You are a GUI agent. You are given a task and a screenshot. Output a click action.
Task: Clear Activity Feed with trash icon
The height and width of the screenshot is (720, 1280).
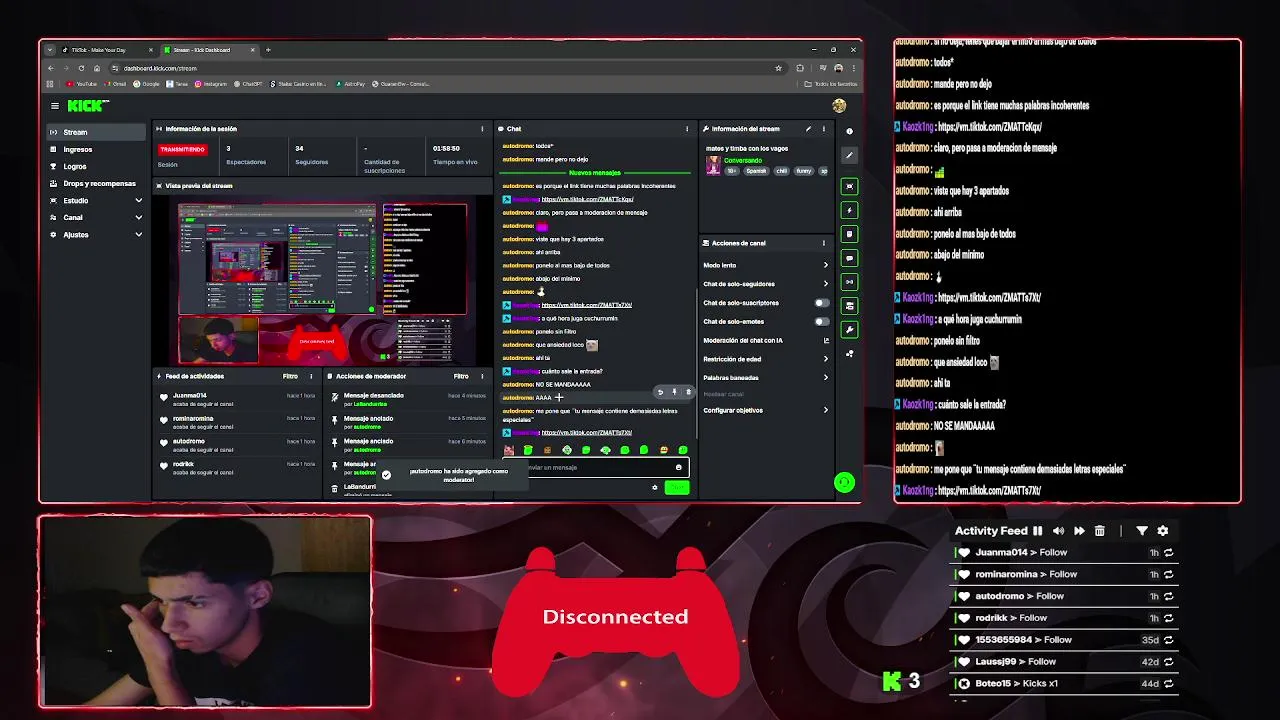point(1100,531)
